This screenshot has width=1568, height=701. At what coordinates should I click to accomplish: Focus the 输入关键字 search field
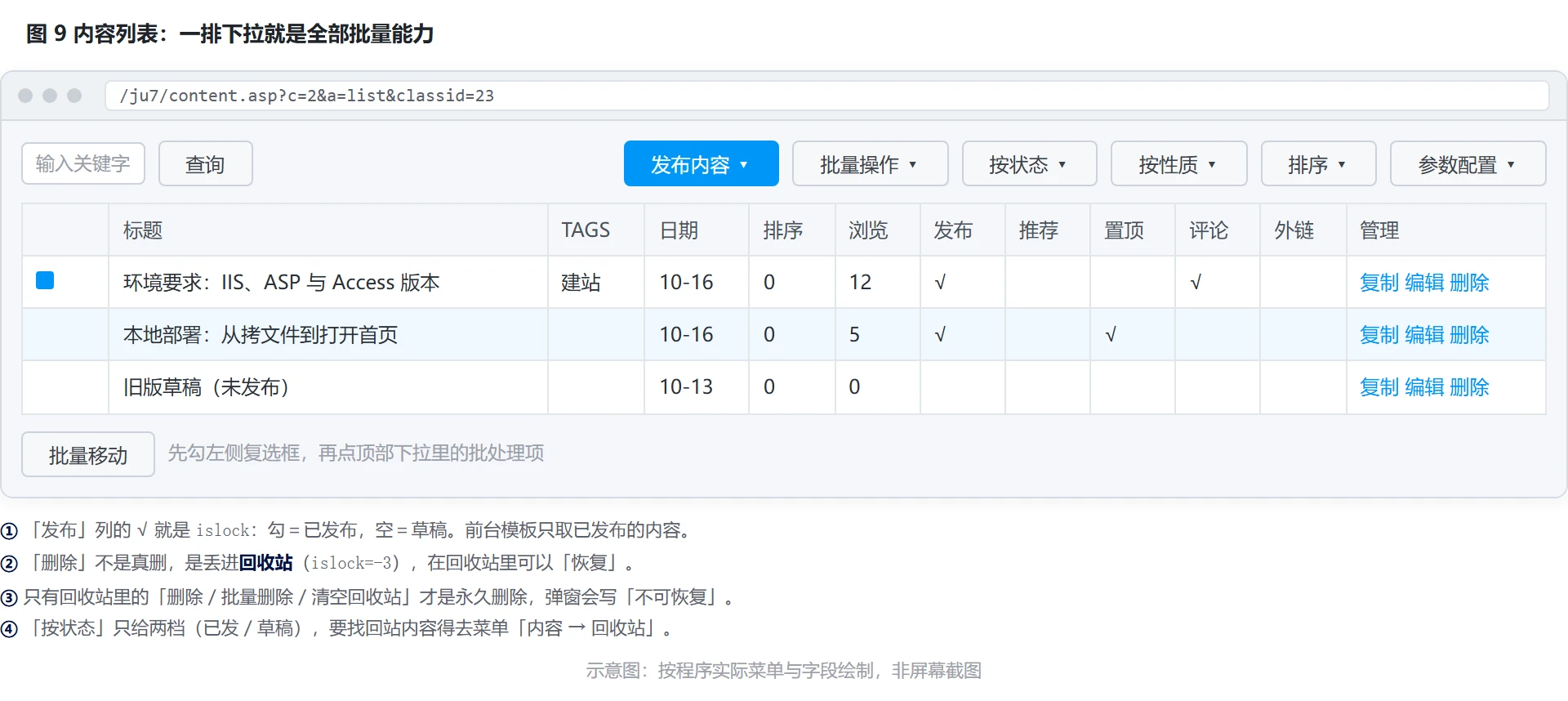coord(83,163)
